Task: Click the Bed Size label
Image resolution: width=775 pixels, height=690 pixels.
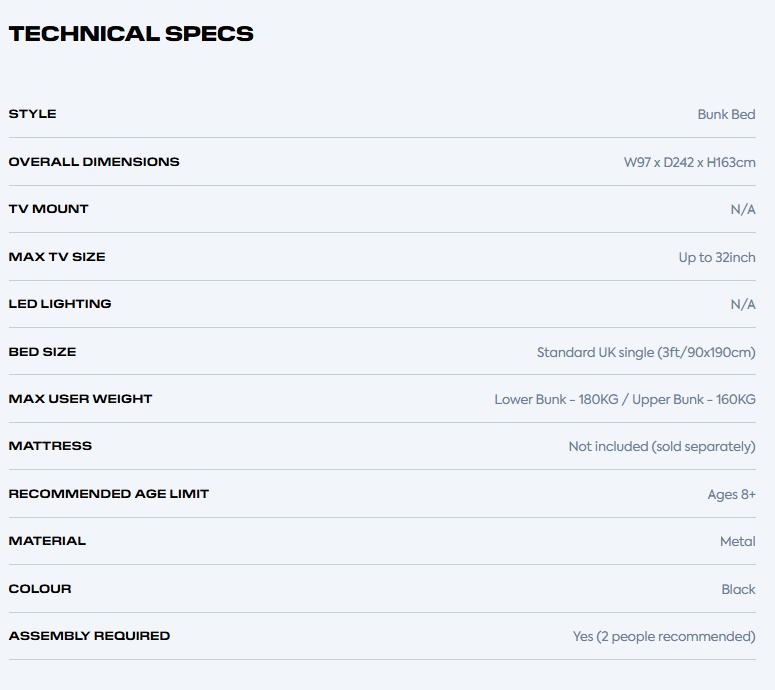Action: (42, 352)
